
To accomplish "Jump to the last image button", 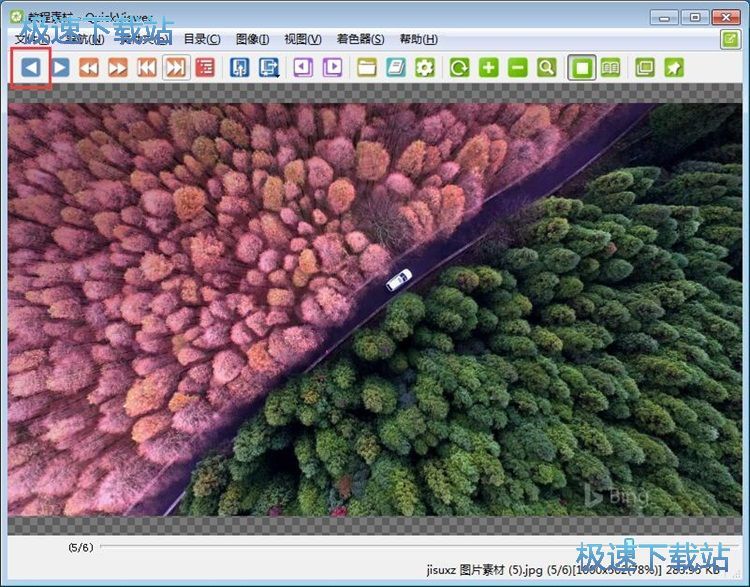I will [175, 68].
